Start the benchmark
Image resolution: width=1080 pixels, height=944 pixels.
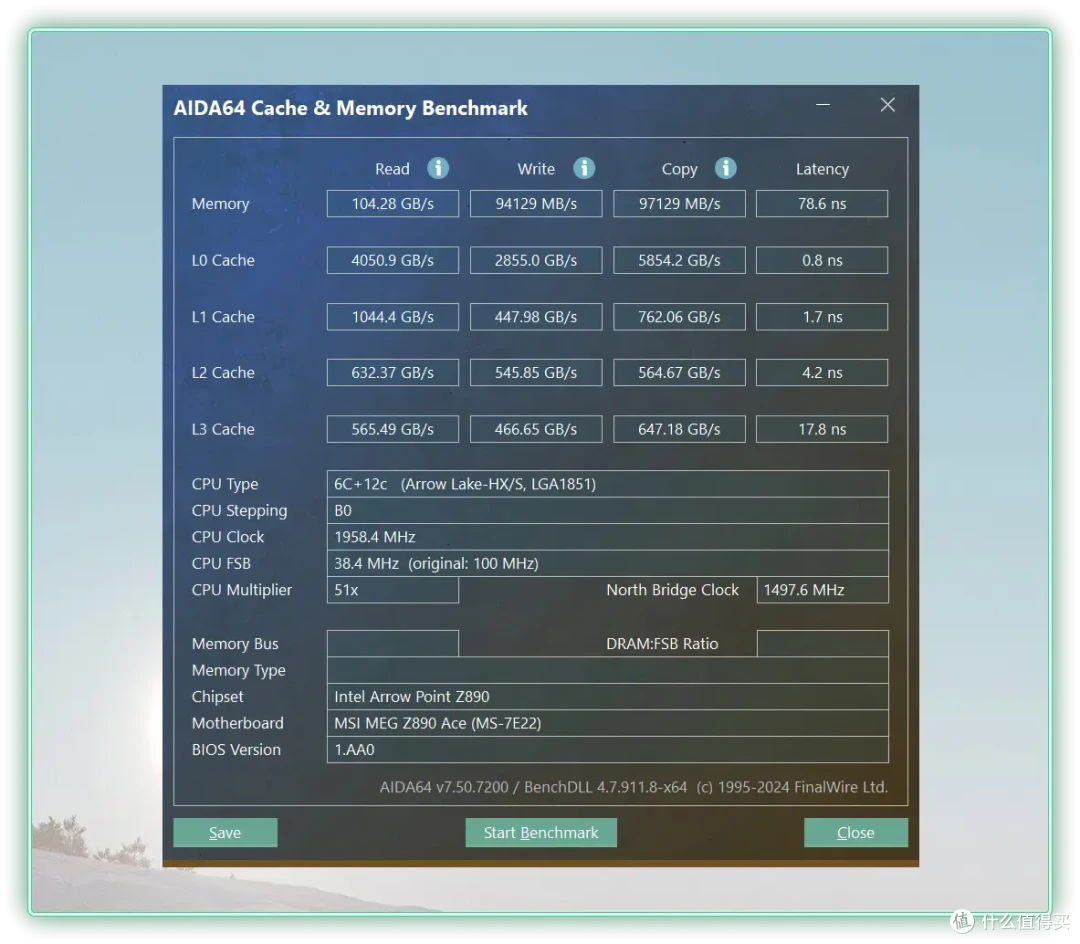(x=541, y=832)
